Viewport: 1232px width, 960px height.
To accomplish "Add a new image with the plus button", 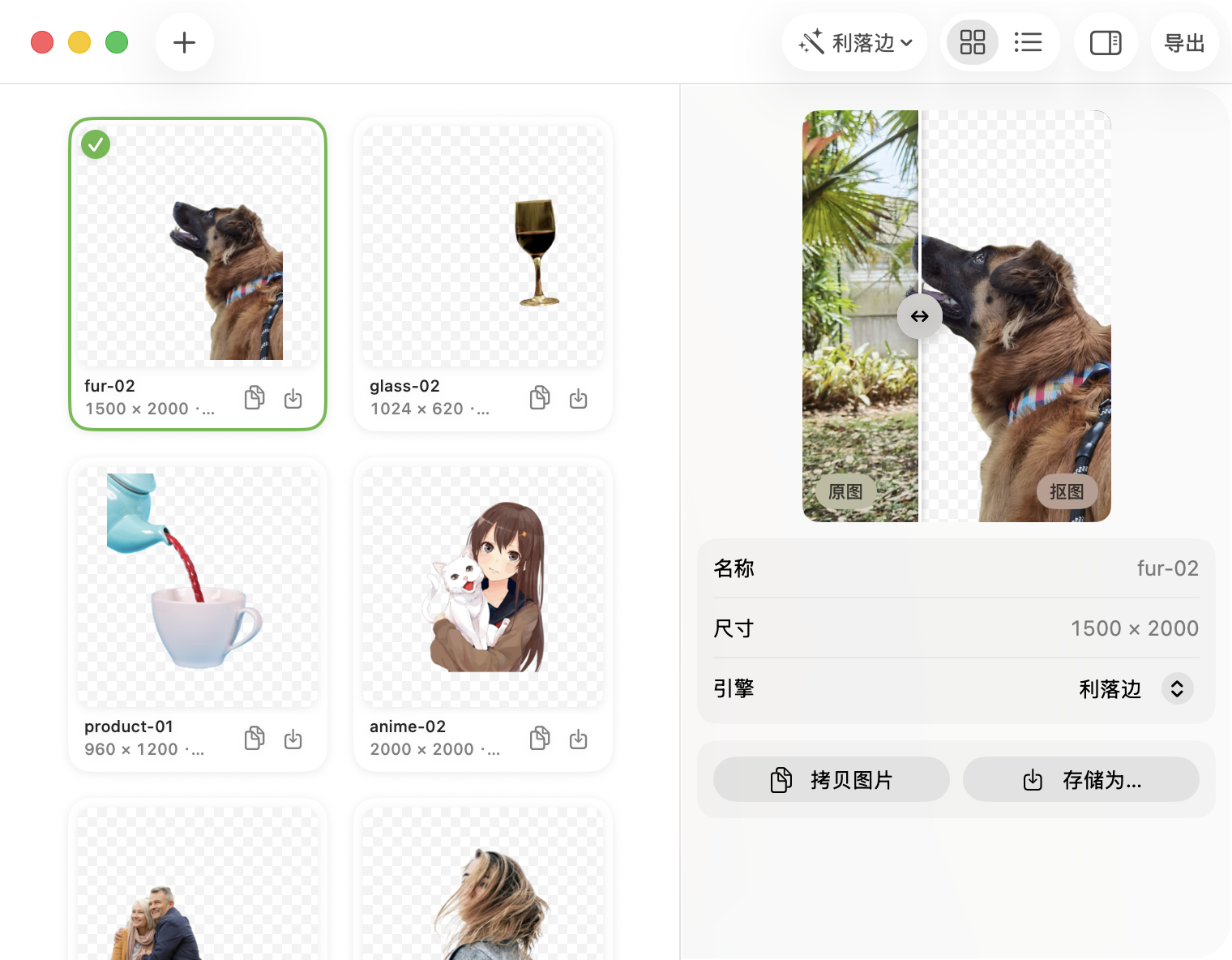I will point(185,42).
